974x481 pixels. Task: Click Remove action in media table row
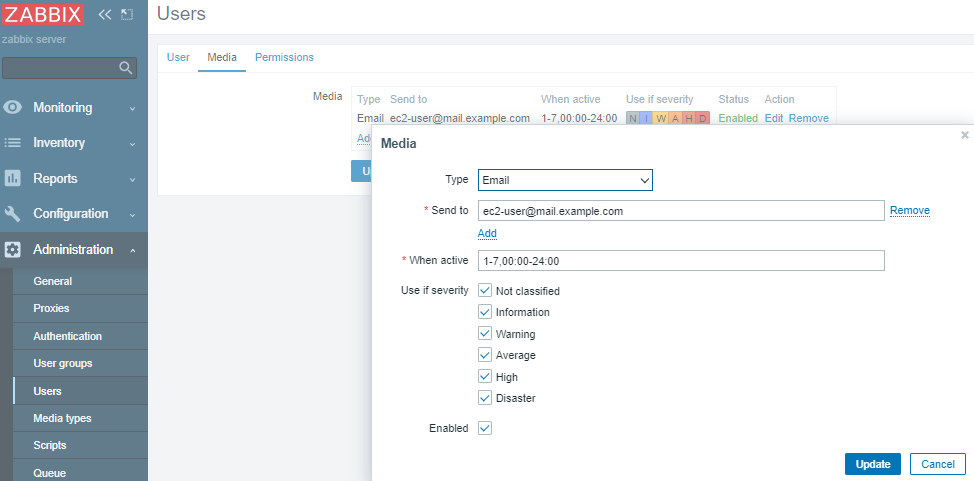click(x=809, y=118)
